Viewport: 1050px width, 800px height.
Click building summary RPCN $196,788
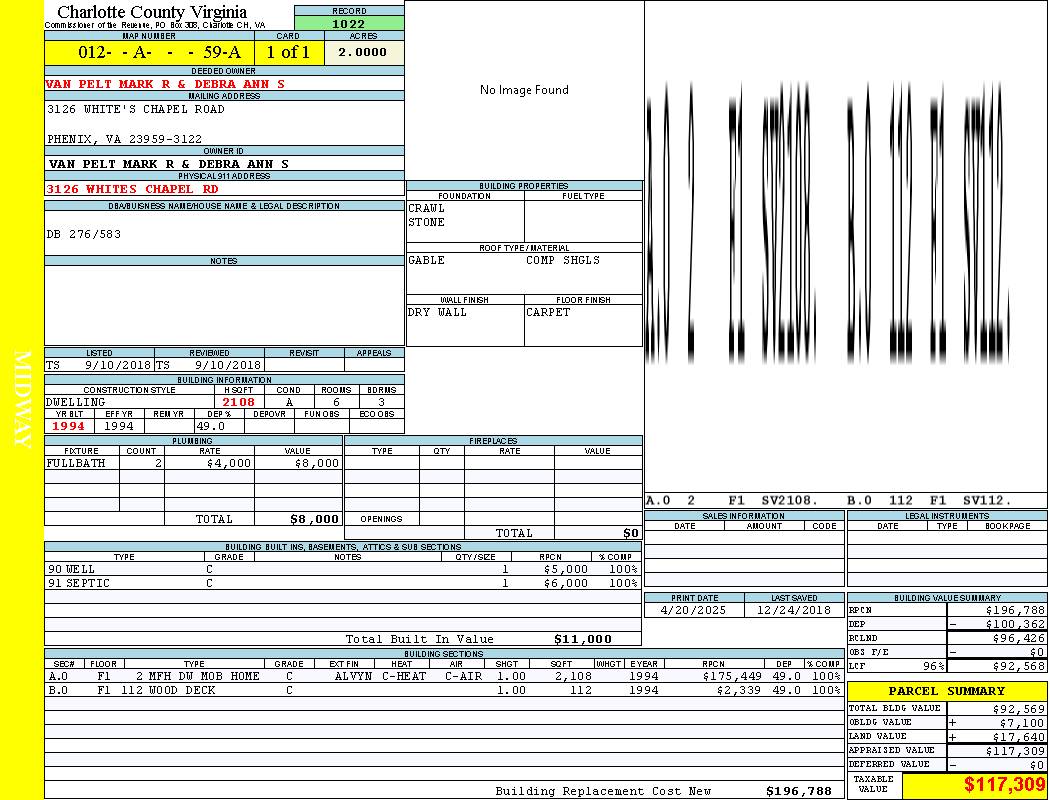1015,611
